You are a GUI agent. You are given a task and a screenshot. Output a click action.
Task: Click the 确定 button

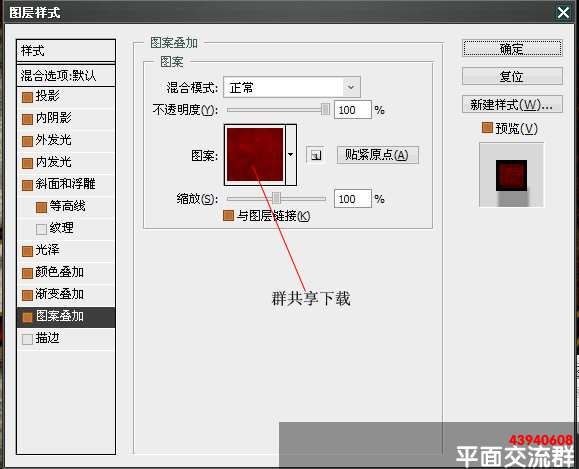click(x=513, y=48)
